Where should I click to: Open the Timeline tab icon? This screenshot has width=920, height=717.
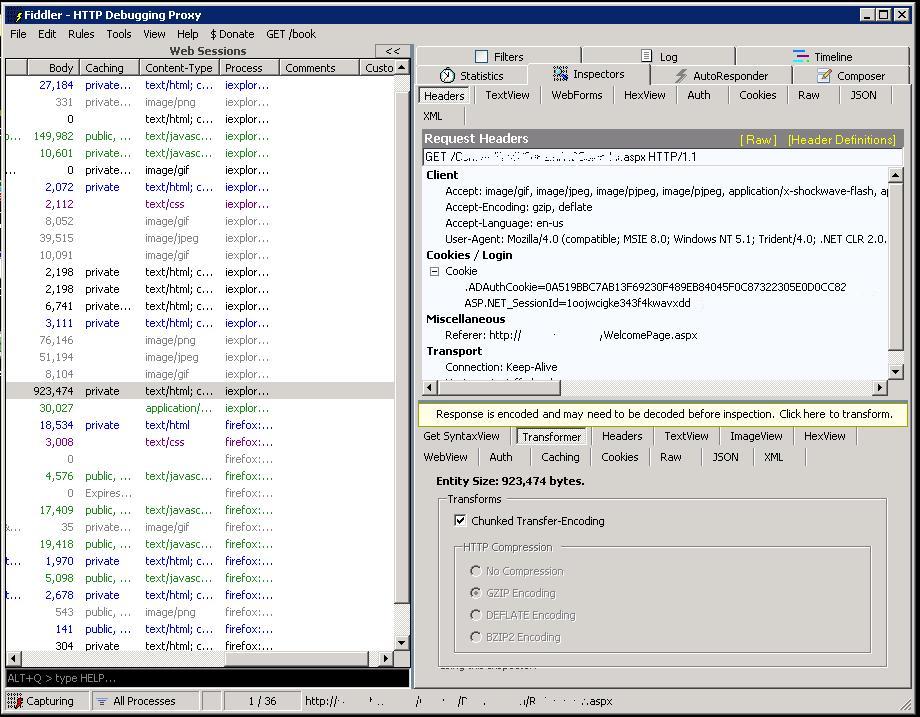point(801,57)
